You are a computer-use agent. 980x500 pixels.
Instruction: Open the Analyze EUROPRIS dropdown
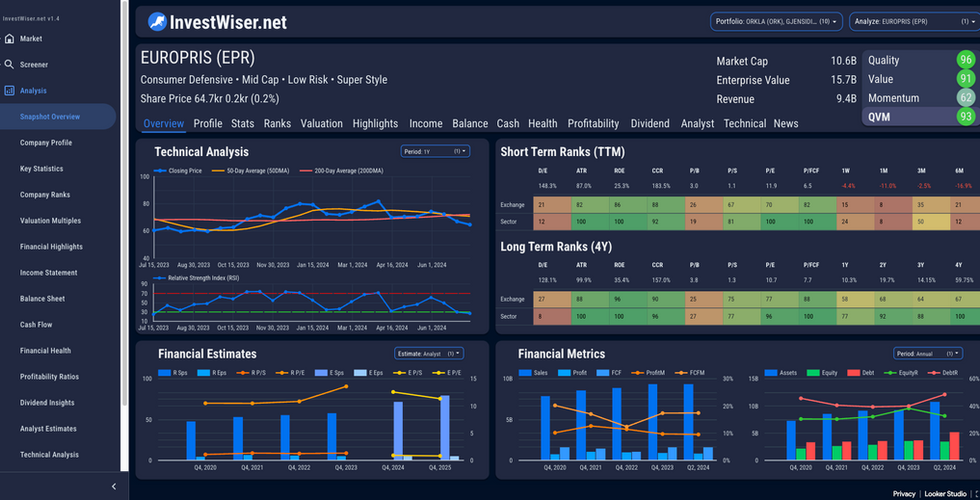[x=914, y=21]
